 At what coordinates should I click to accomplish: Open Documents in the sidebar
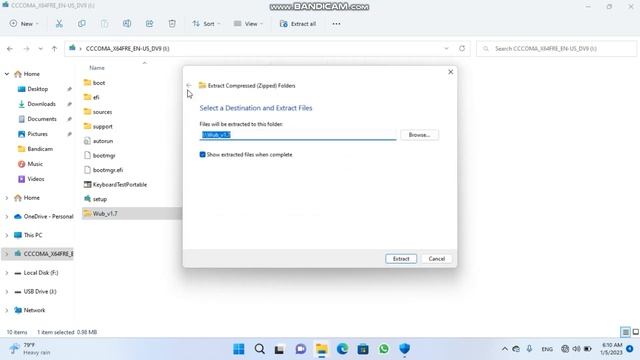42,119
